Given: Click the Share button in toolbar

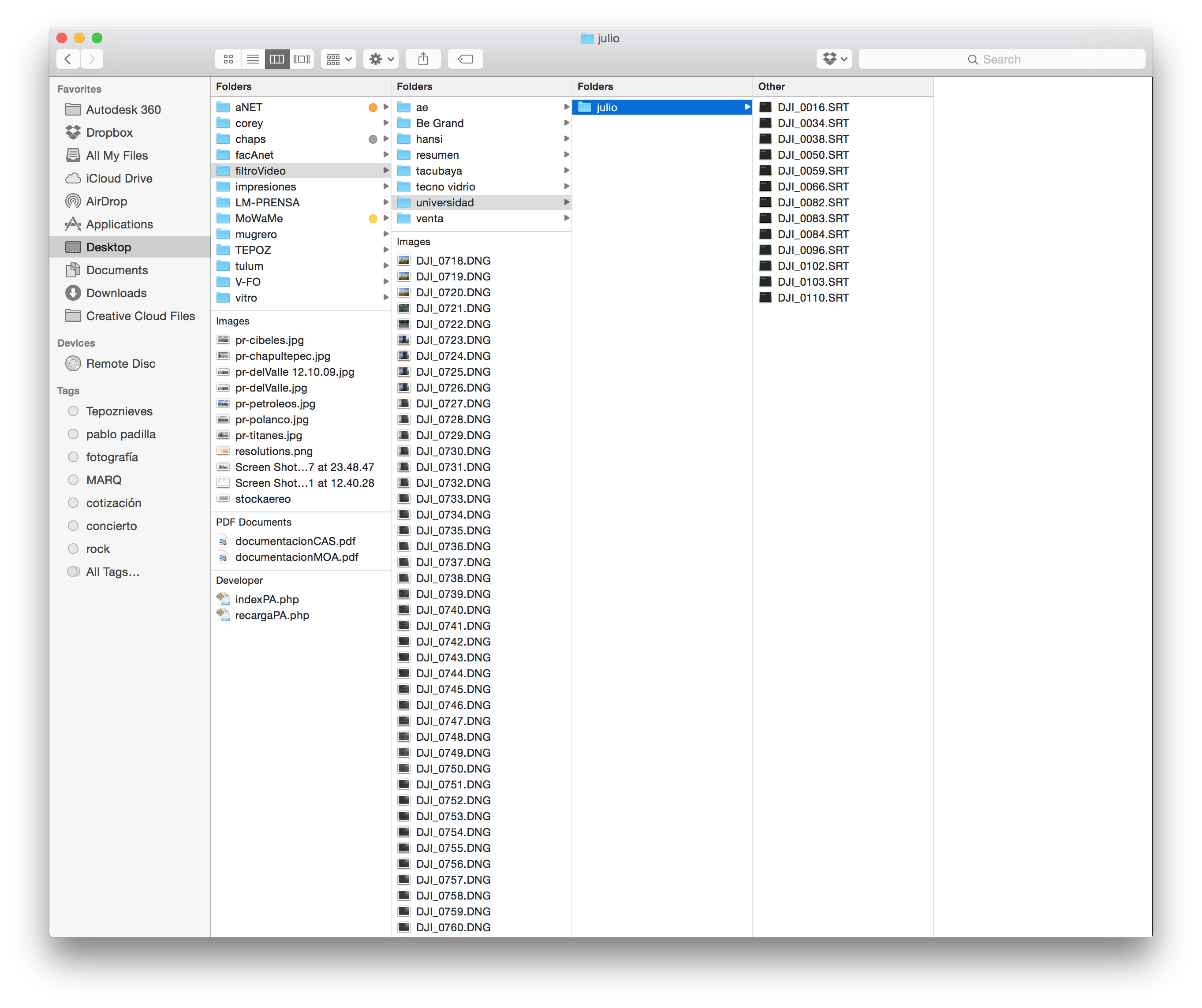Looking at the screenshot, I should 423,59.
